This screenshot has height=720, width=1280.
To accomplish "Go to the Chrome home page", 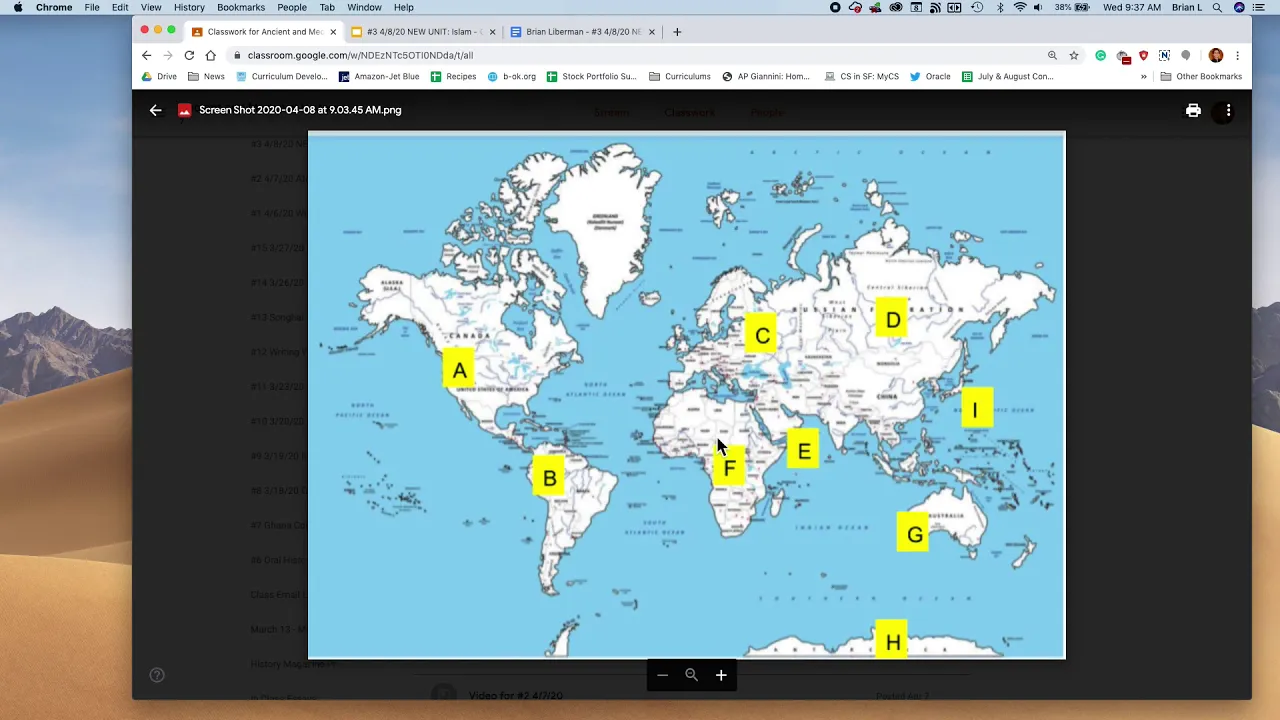I will (x=210, y=55).
